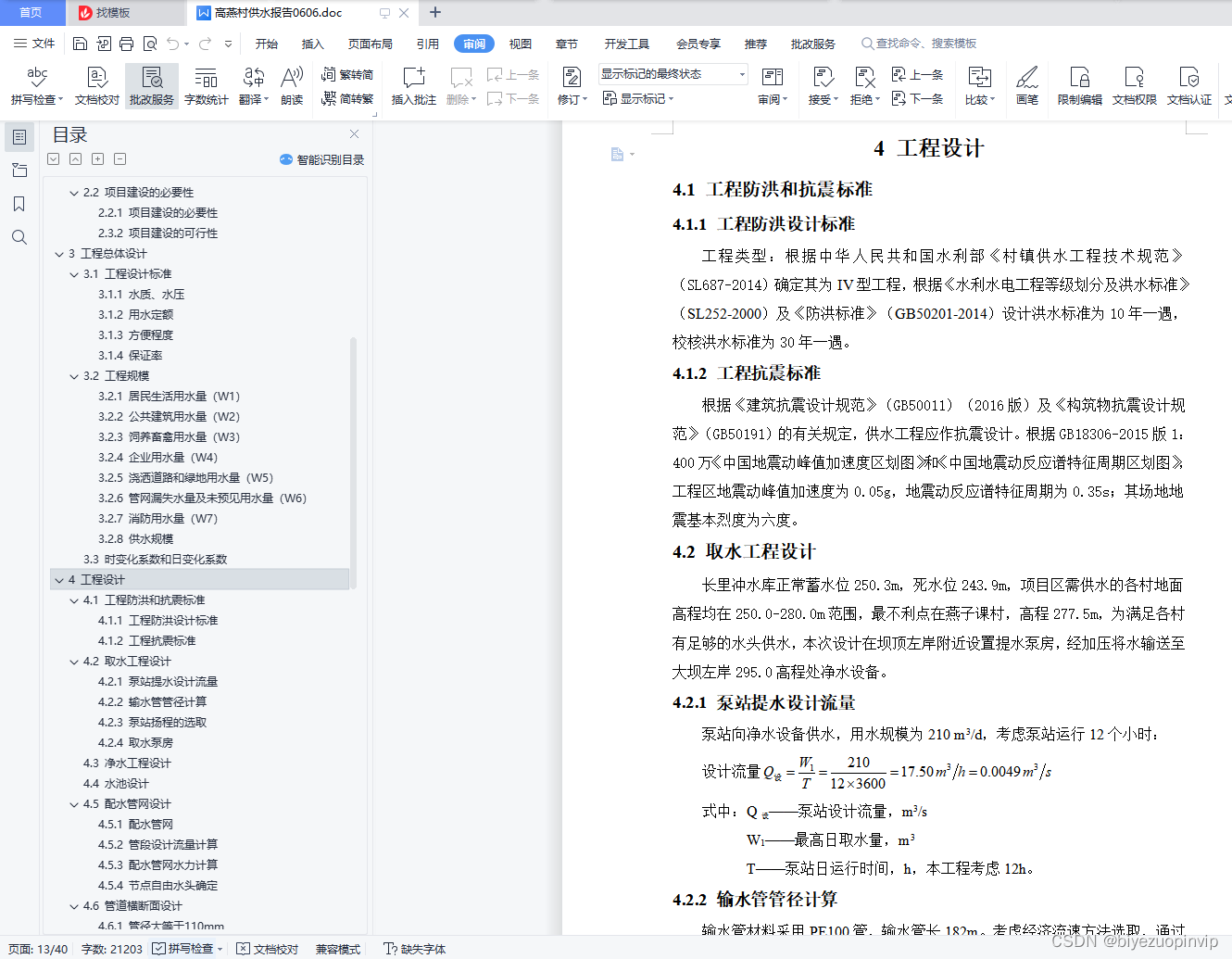
Task: Go to next change 下一条 beside 拒绝
Action: click(x=917, y=98)
